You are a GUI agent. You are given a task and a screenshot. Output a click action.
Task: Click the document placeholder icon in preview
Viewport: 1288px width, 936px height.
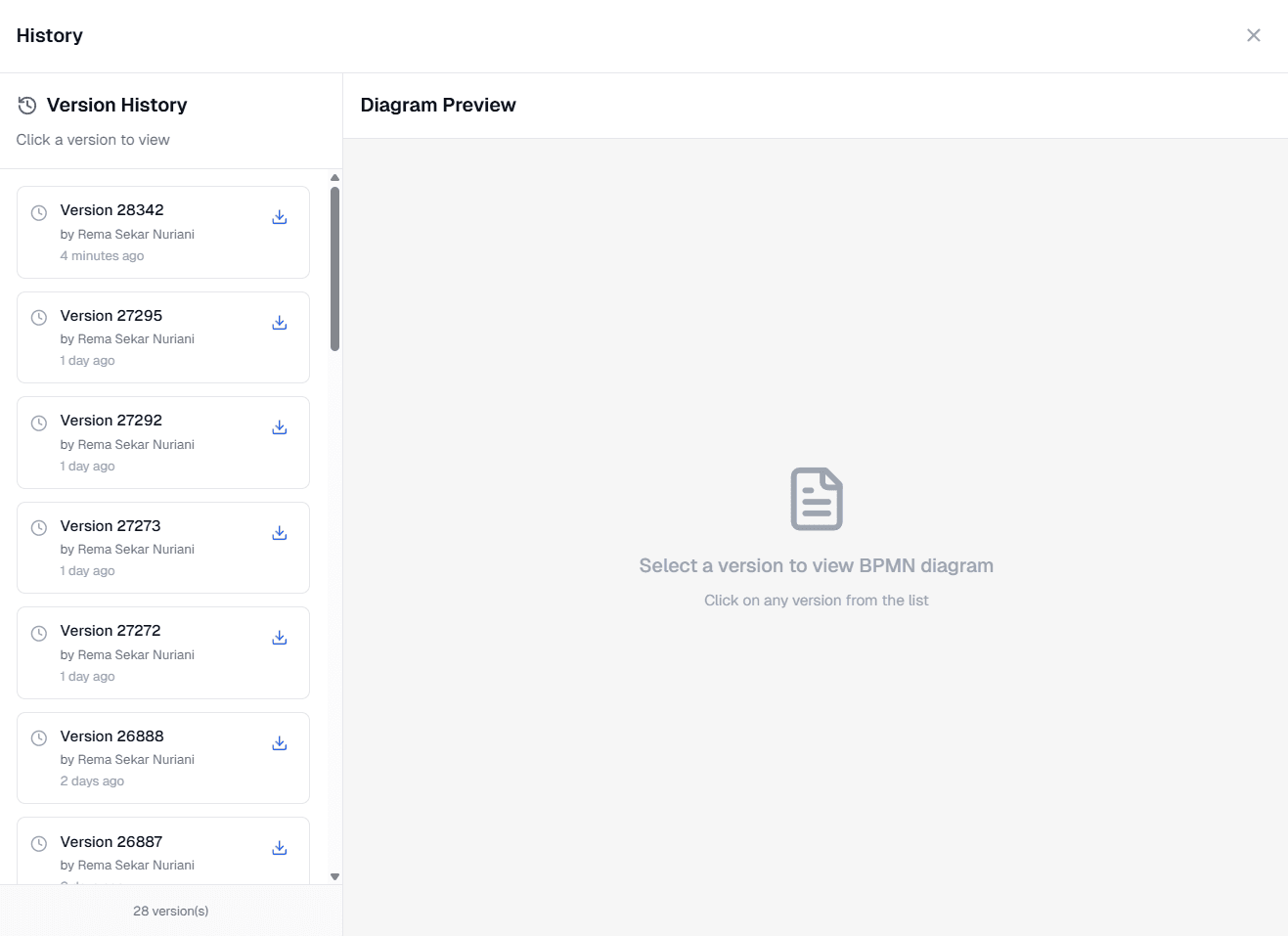point(816,499)
